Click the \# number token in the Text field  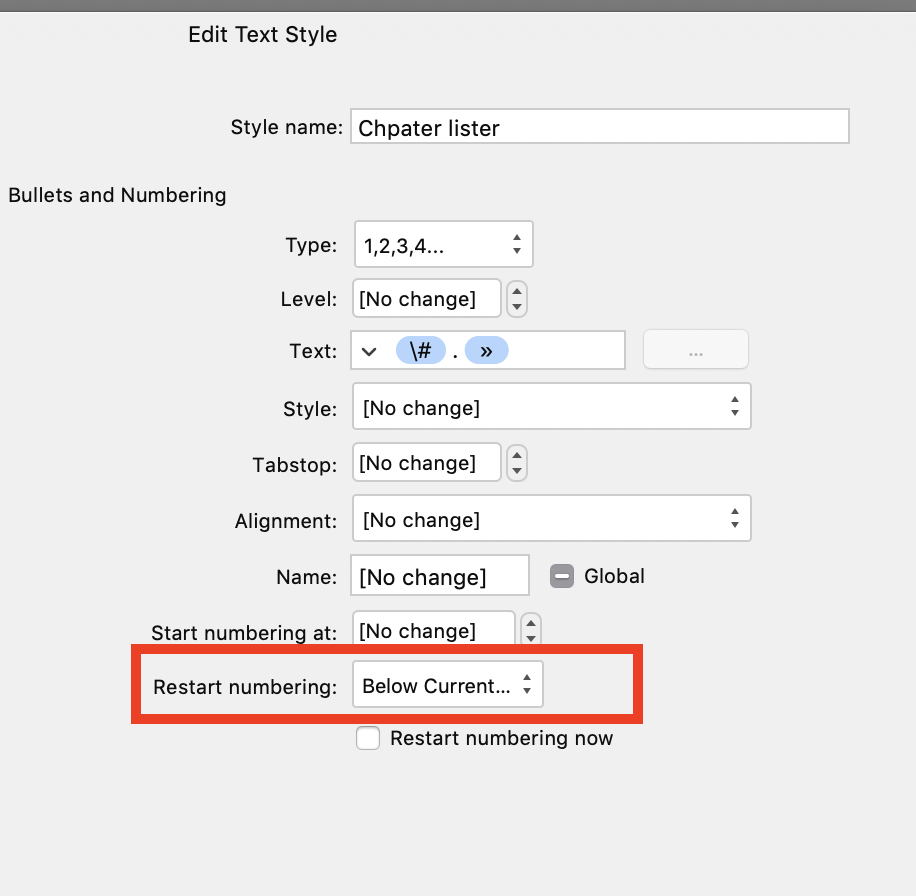click(x=421, y=350)
